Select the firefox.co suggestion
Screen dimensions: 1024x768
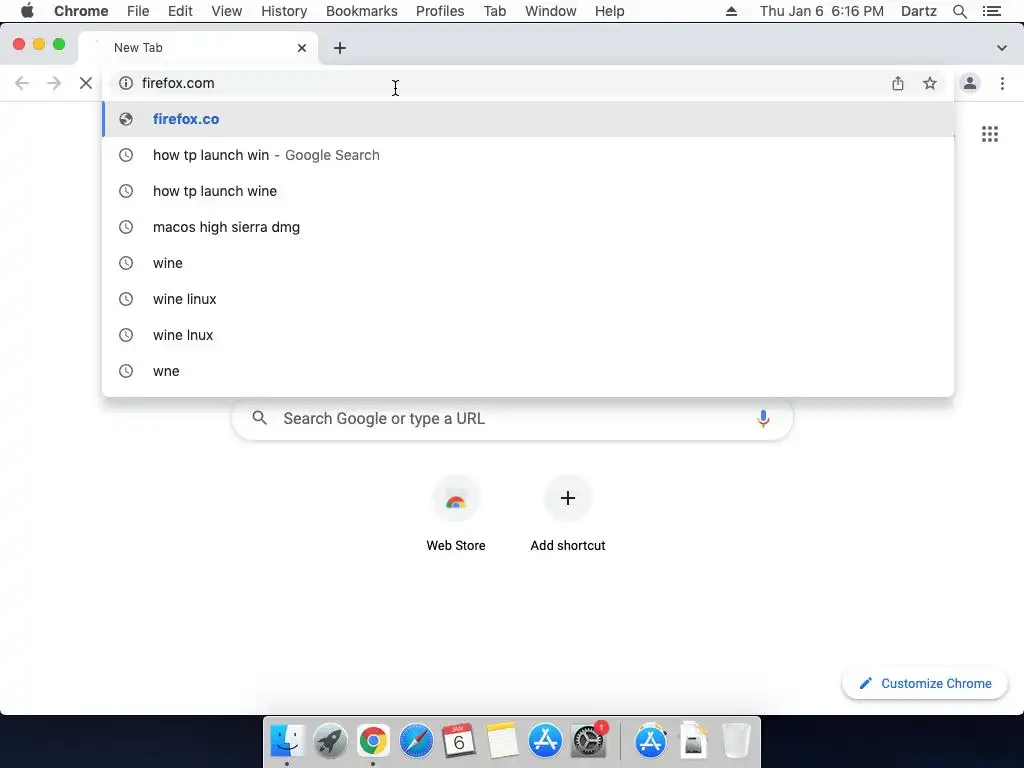coord(528,119)
